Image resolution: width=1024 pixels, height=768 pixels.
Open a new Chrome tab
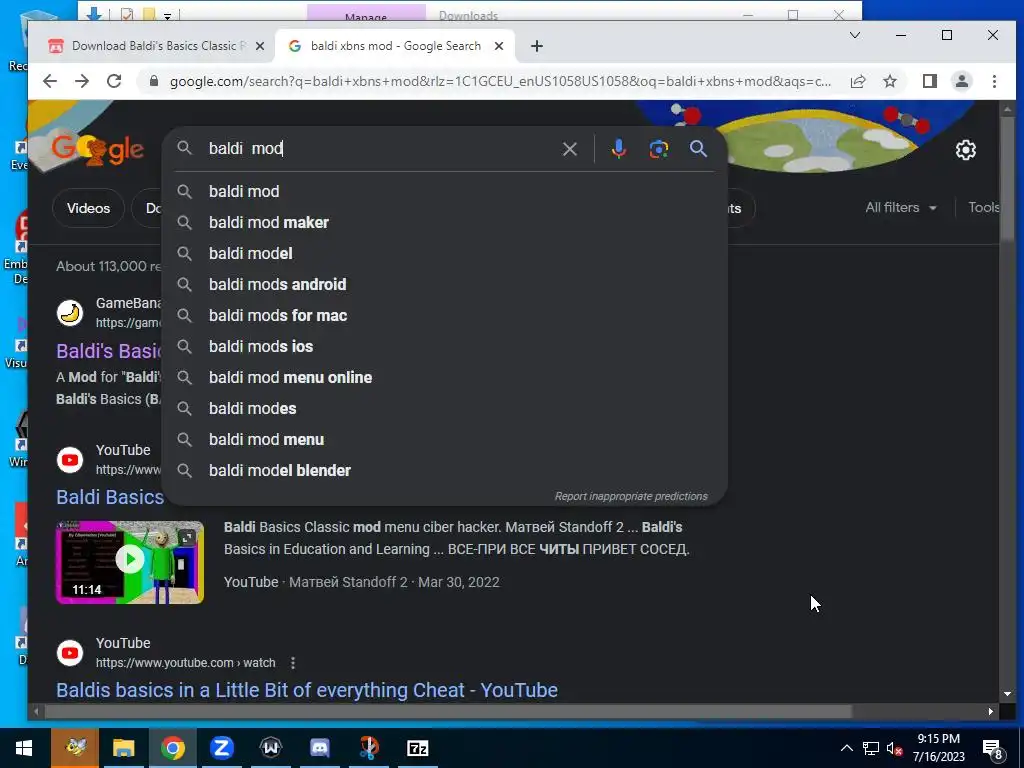click(x=536, y=46)
